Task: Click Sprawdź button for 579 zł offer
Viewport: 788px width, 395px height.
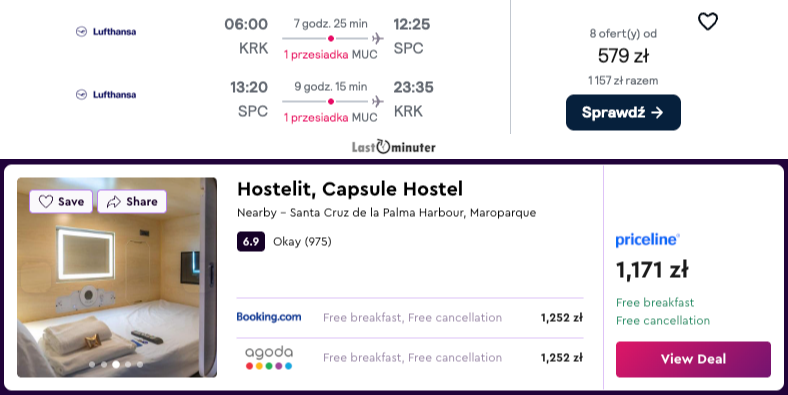Action: pyautogui.click(x=623, y=113)
